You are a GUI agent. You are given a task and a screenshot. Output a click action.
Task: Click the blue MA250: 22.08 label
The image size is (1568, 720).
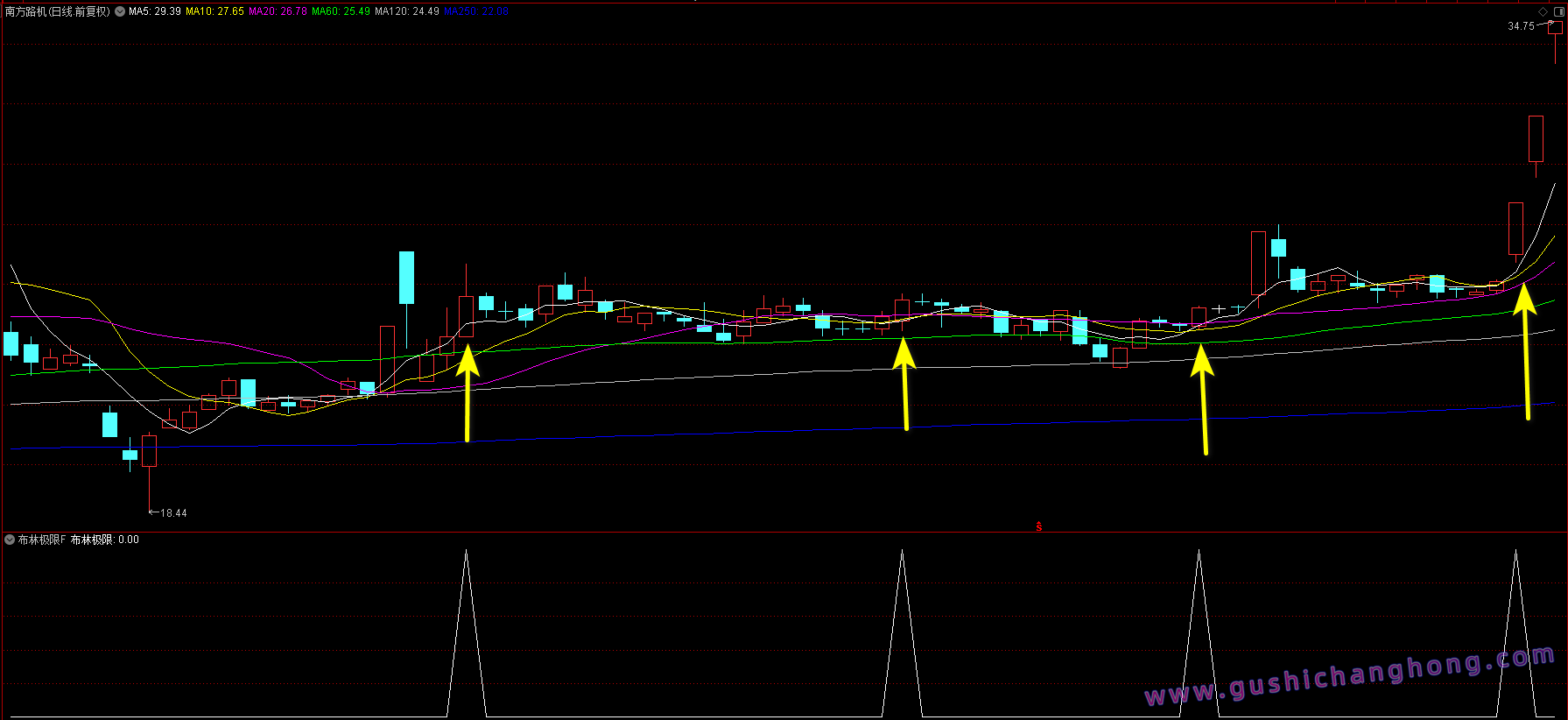click(475, 11)
